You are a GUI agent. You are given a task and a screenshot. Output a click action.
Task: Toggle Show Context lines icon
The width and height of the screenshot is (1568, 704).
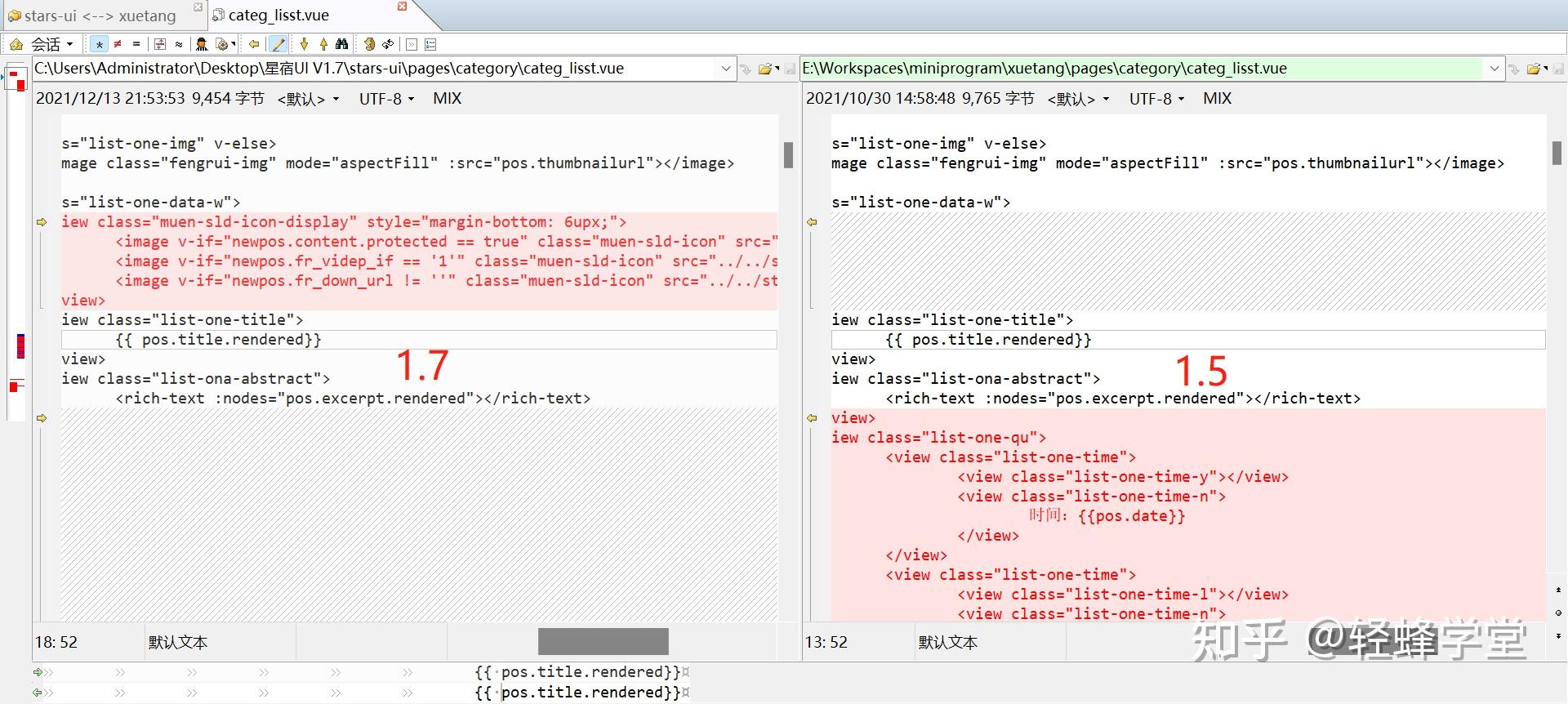point(160,44)
